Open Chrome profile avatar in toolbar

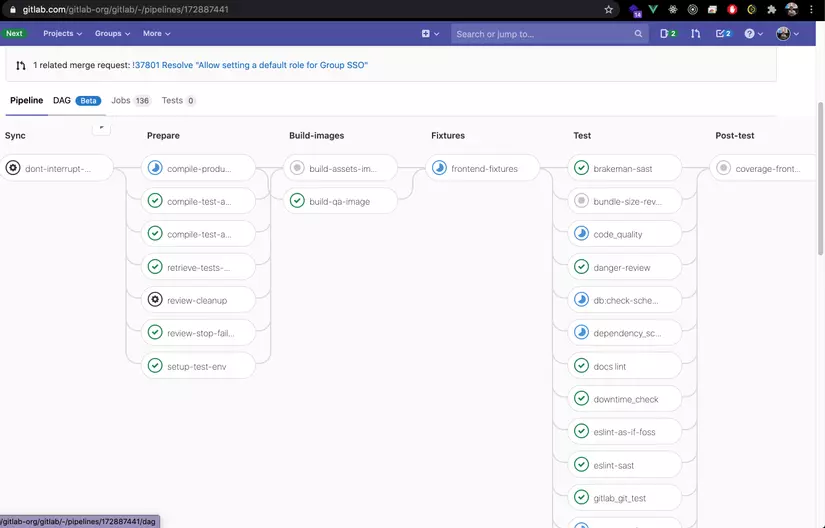(x=791, y=9)
